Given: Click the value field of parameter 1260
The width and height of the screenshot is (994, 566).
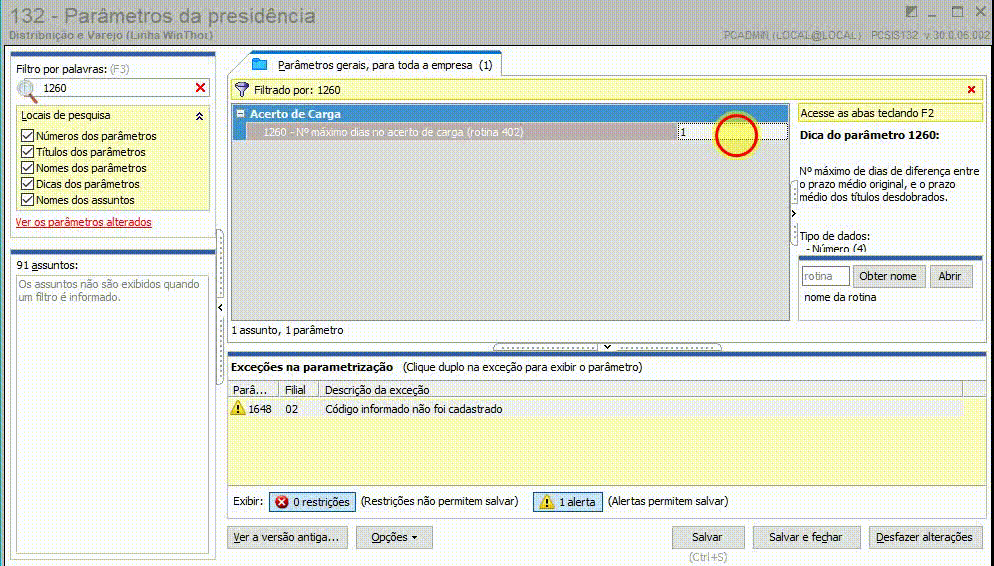Looking at the screenshot, I should click(732, 132).
